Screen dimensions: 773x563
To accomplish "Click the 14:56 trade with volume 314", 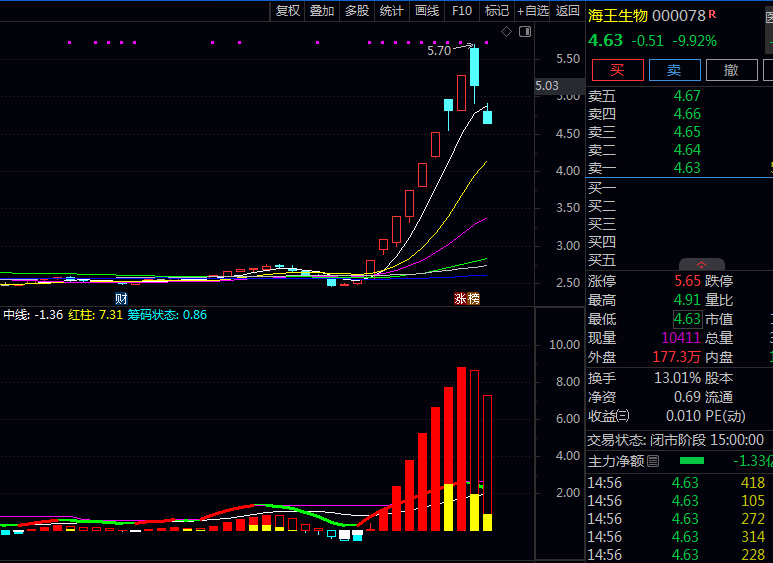I will click(x=676, y=536).
